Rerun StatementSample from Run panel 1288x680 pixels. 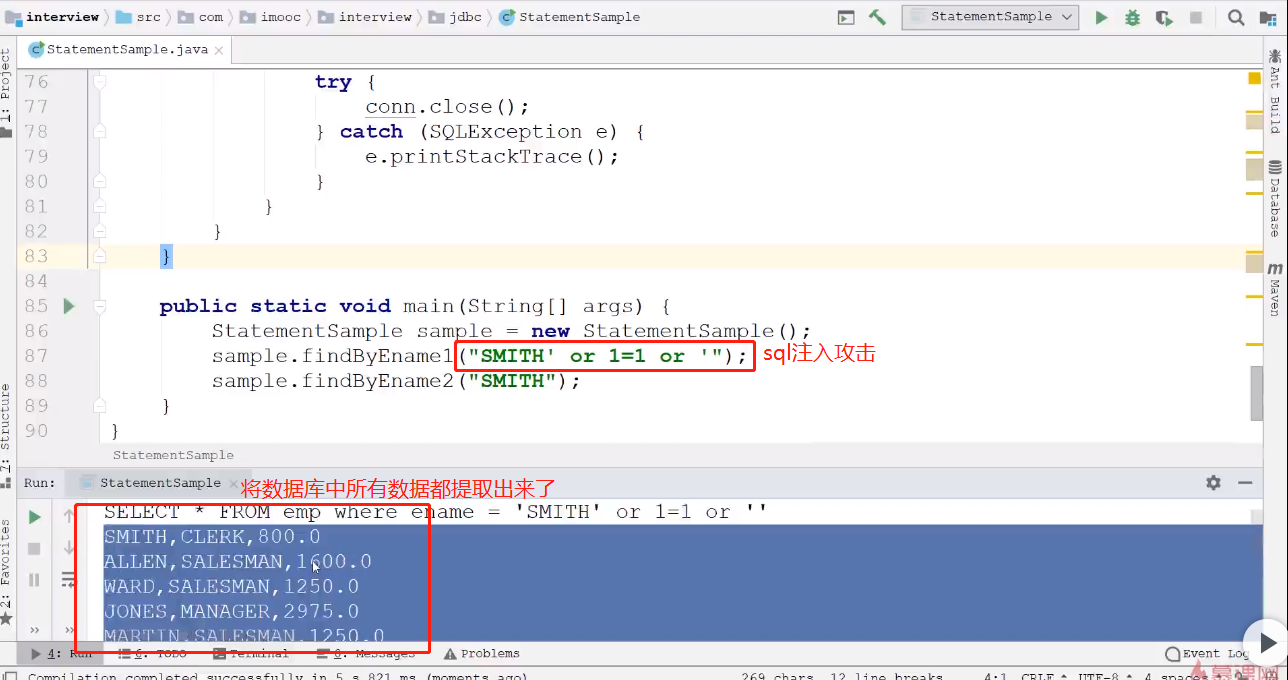34,517
